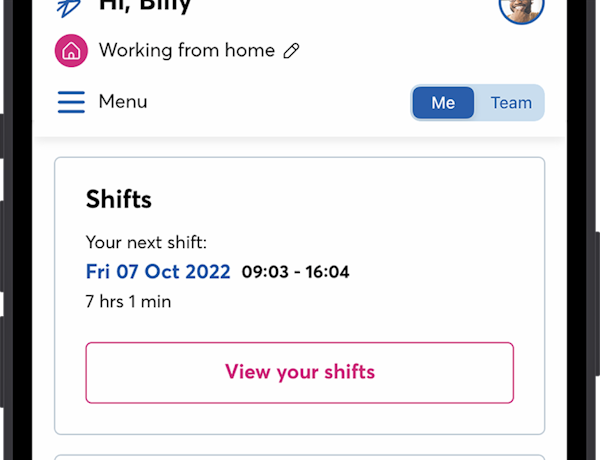The height and width of the screenshot is (460, 600).
Task: Click the app logo icon beside the greeting
Action: (x=70, y=7)
